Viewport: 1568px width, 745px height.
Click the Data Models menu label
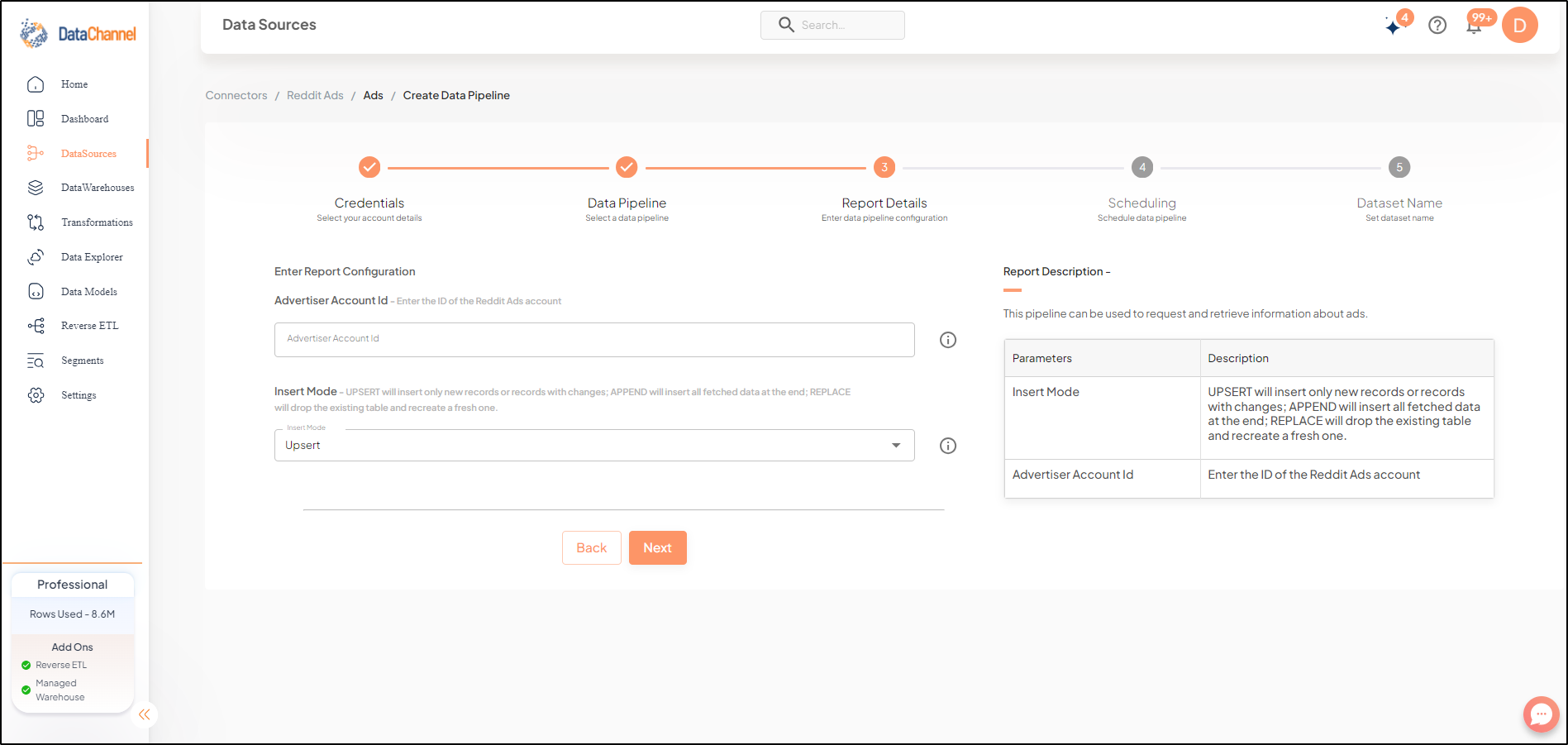pyautogui.click(x=89, y=292)
